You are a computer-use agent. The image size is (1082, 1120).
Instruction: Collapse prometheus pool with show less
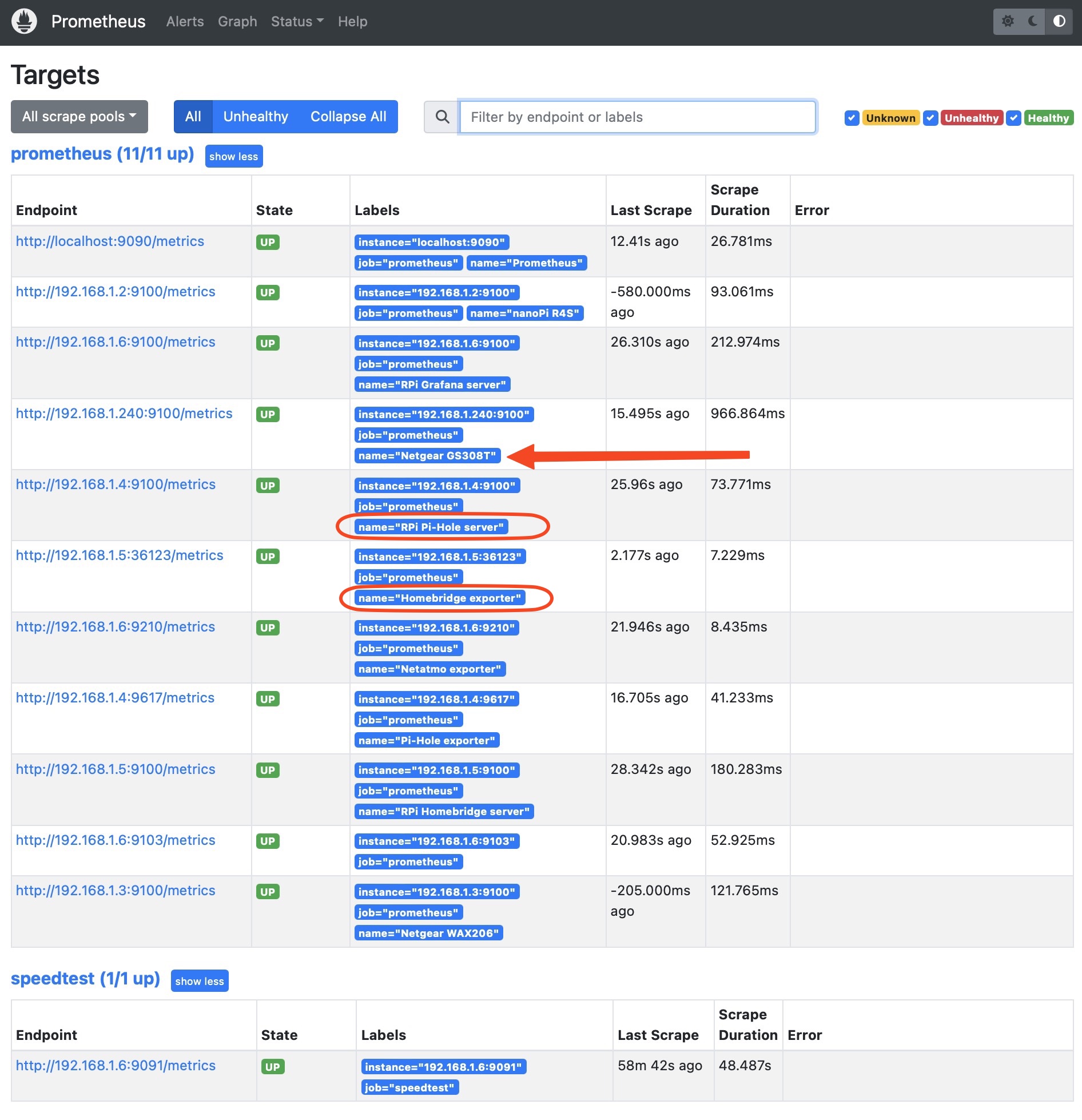pos(234,156)
